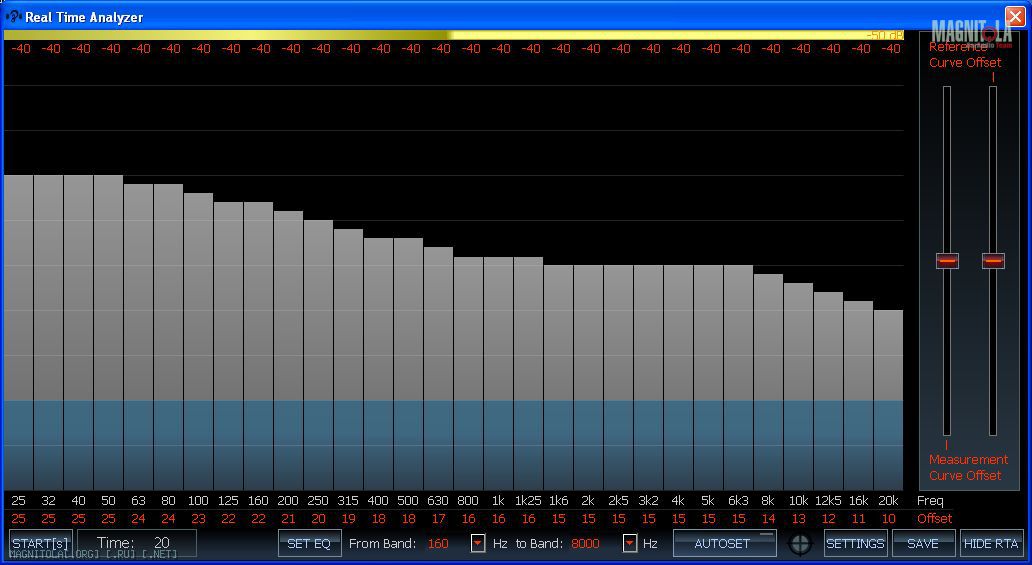Click the Freq row label
The height and width of the screenshot is (565, 1032).
click(930, 500)
